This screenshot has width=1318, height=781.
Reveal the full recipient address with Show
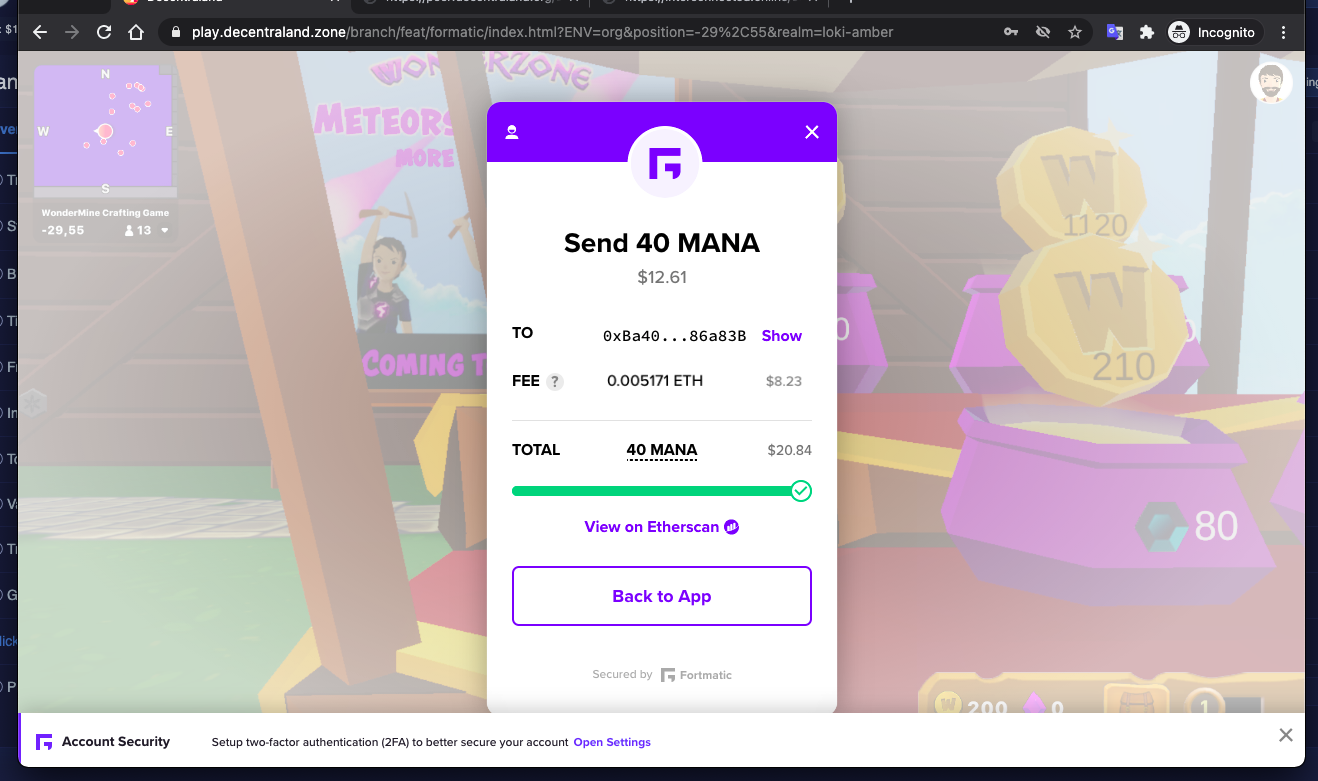[x=781, y=335]
